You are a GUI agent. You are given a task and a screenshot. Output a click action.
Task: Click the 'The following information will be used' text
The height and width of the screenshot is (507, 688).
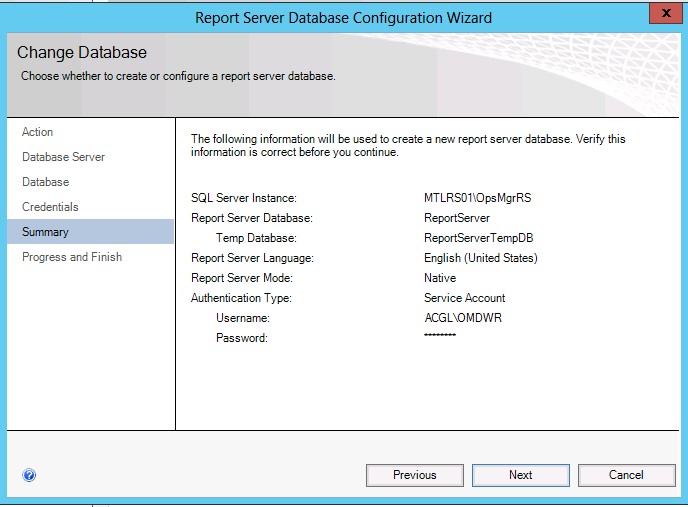[408, 146]
